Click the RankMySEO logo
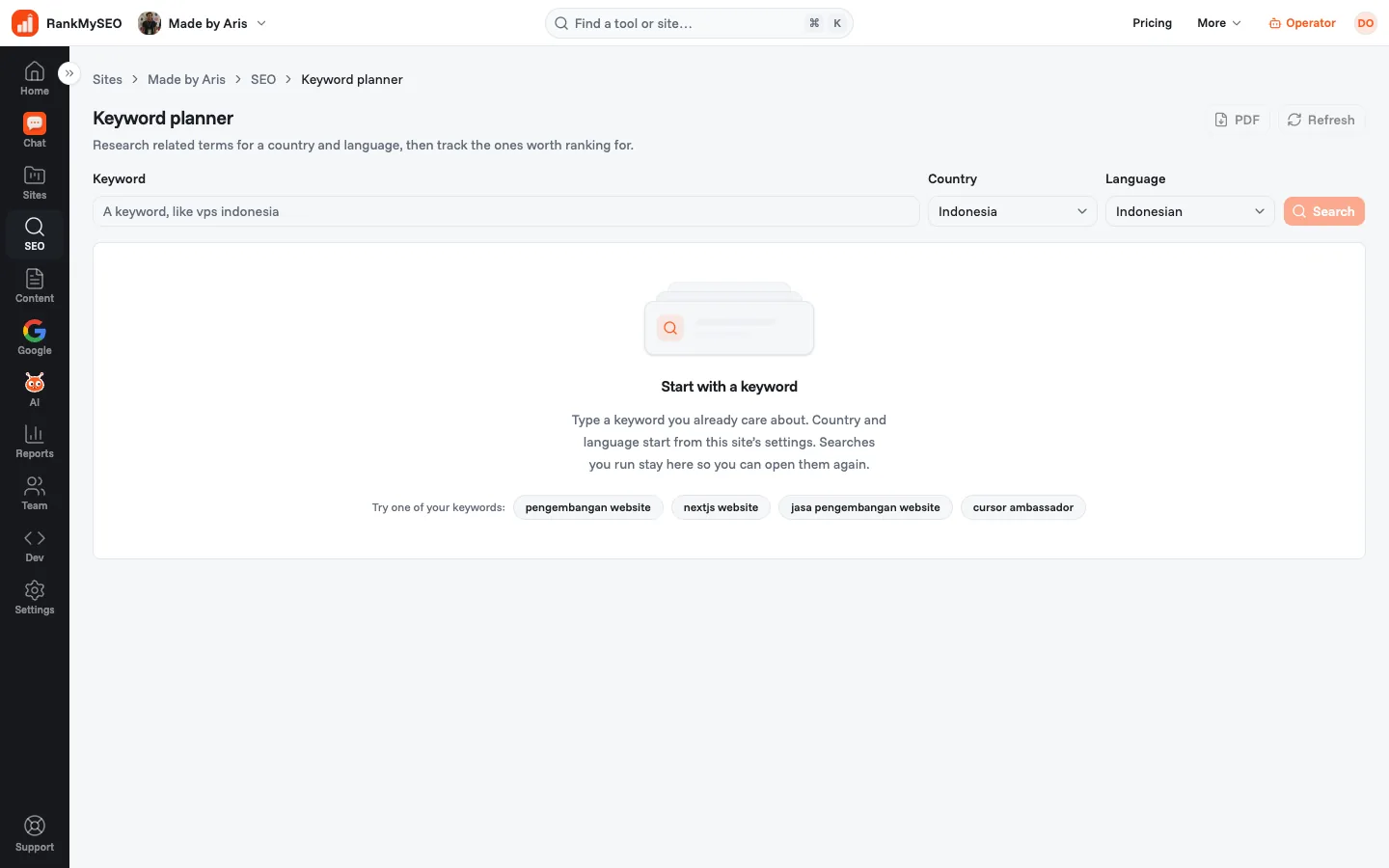1389x868 pixels. click(x=67, y=23)
